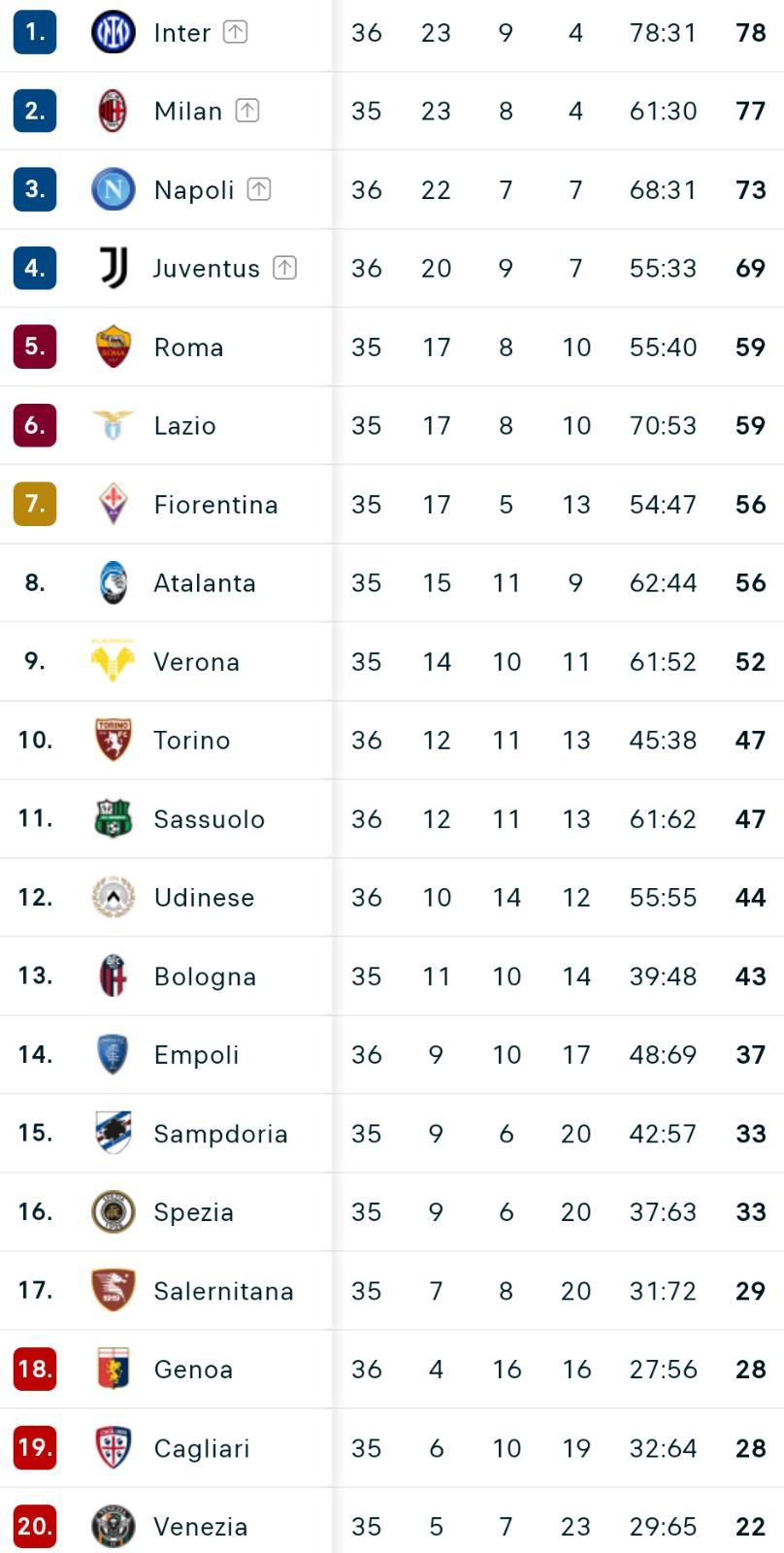Image resolution: width=784 pixels, height=1553 pixels.
Task: Click the Roma club crest
Action: [113, 347]
